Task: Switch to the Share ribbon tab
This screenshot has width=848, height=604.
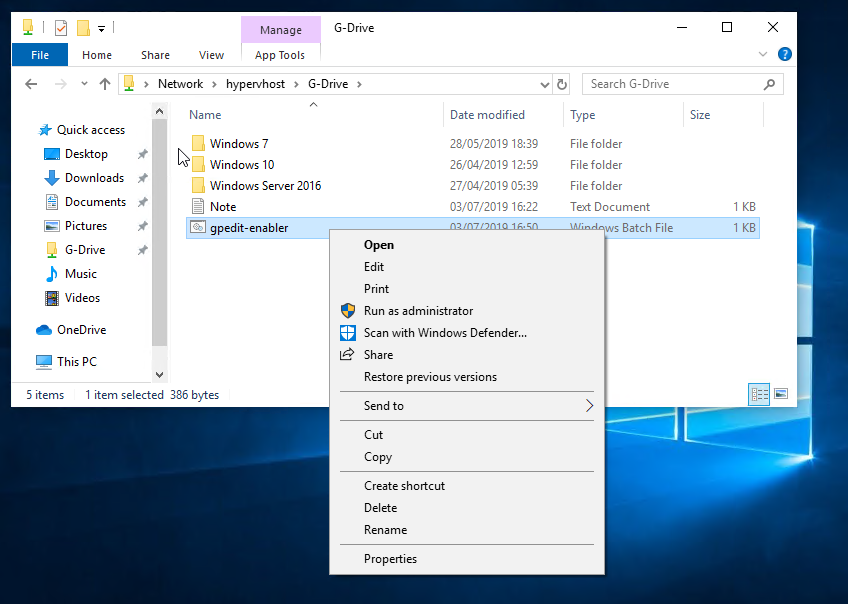Action: tap(155, 55)
